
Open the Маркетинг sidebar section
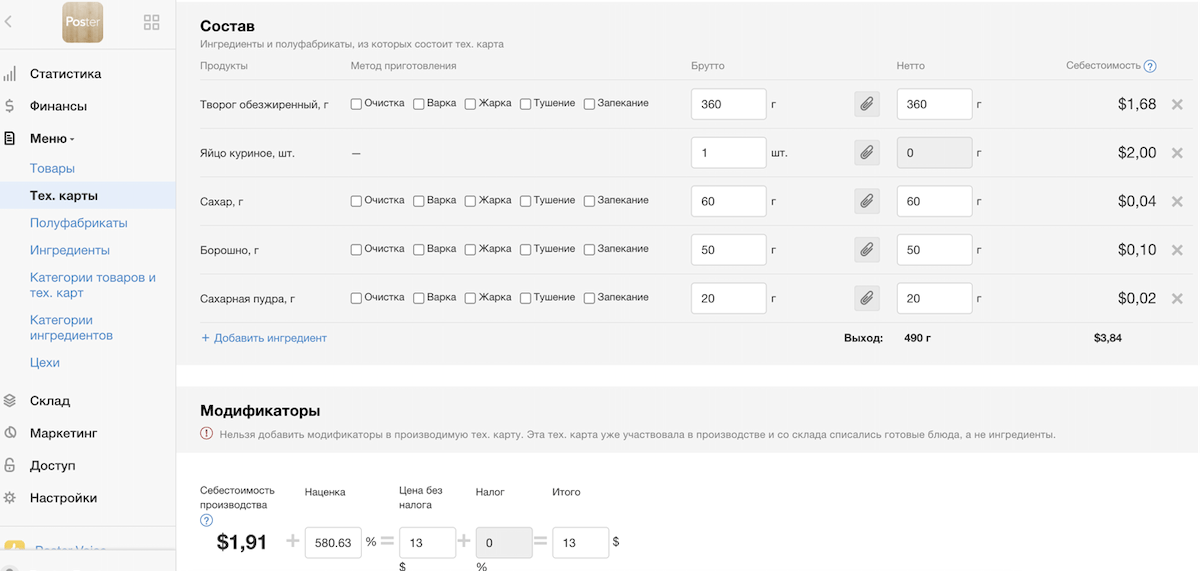[x=63, y=433]
